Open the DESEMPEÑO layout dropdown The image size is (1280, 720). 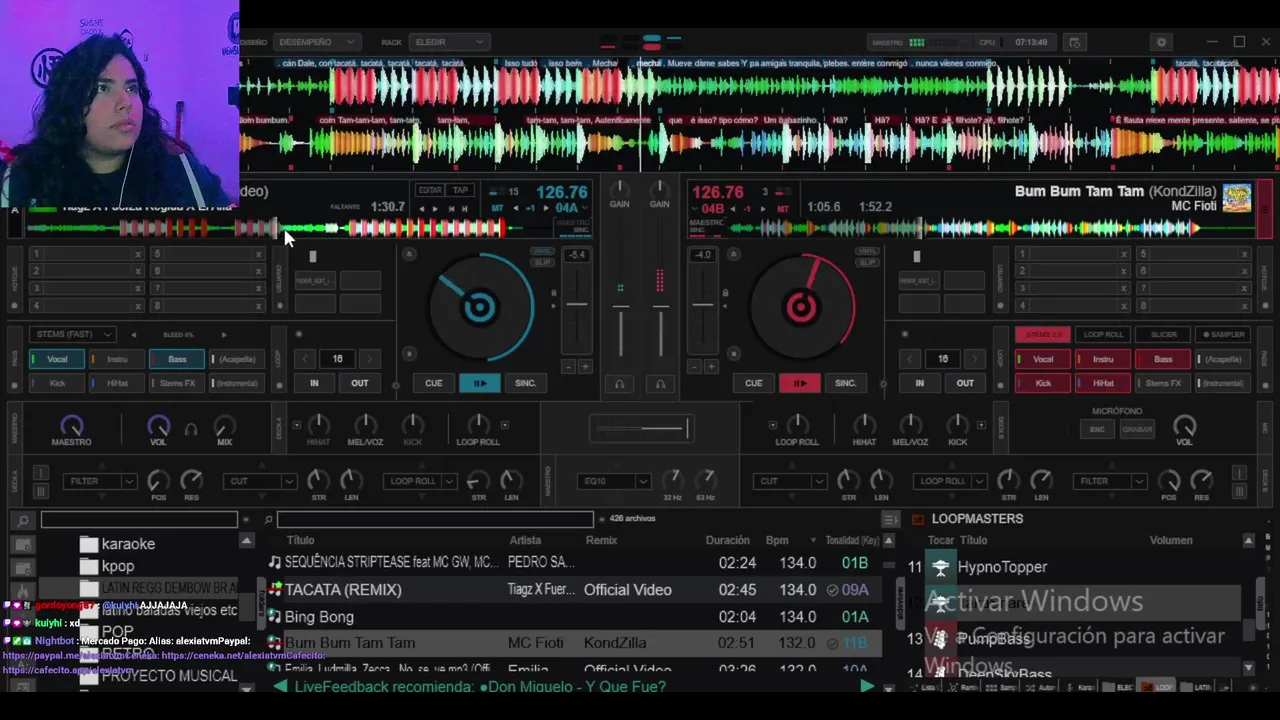pyautogui.click(x=316, y=42)
